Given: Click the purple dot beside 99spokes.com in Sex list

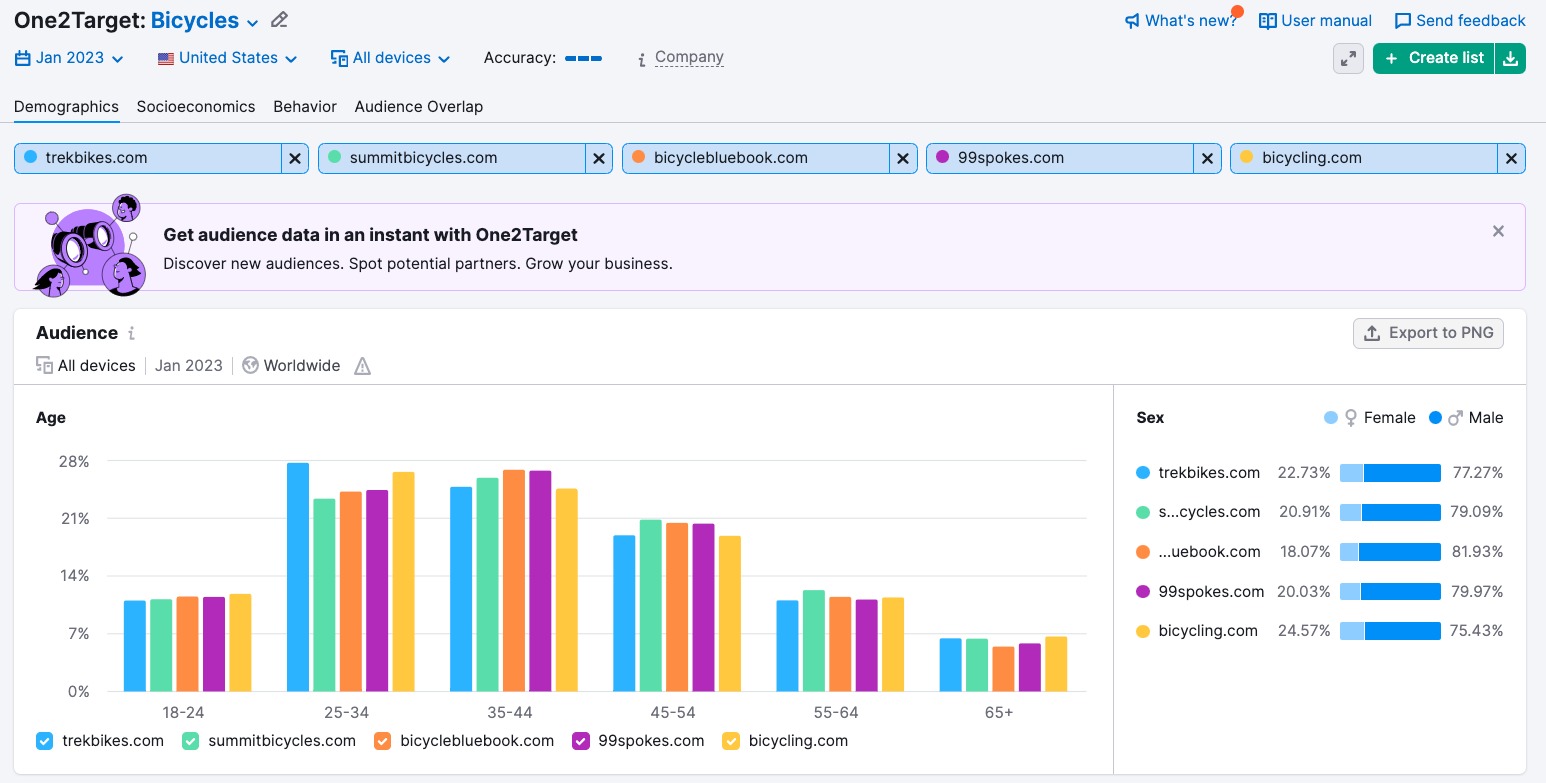Looking at the screenshot, I should point(1144,592).
